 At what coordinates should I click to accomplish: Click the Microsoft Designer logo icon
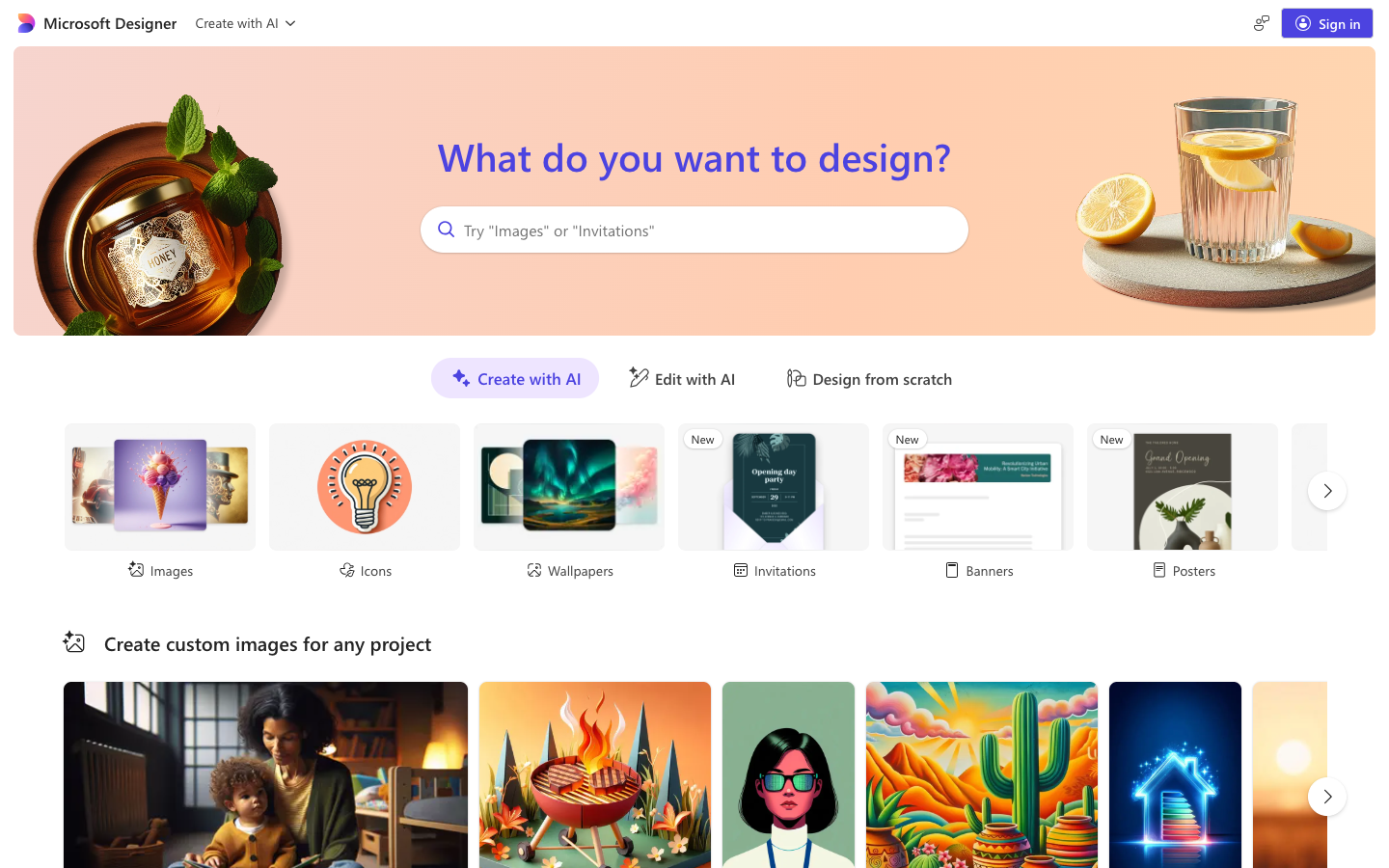point(26,23)
